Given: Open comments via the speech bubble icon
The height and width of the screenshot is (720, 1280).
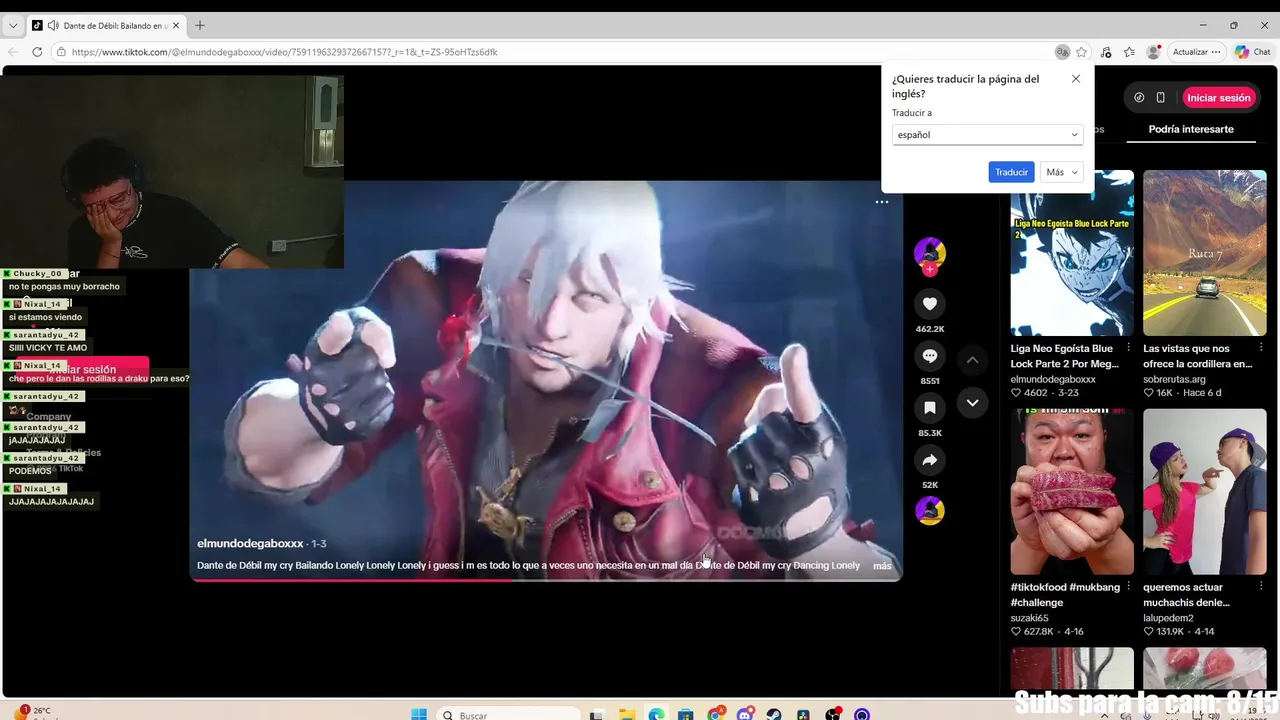Looking at the screenshot, I should tap(929, 356).
